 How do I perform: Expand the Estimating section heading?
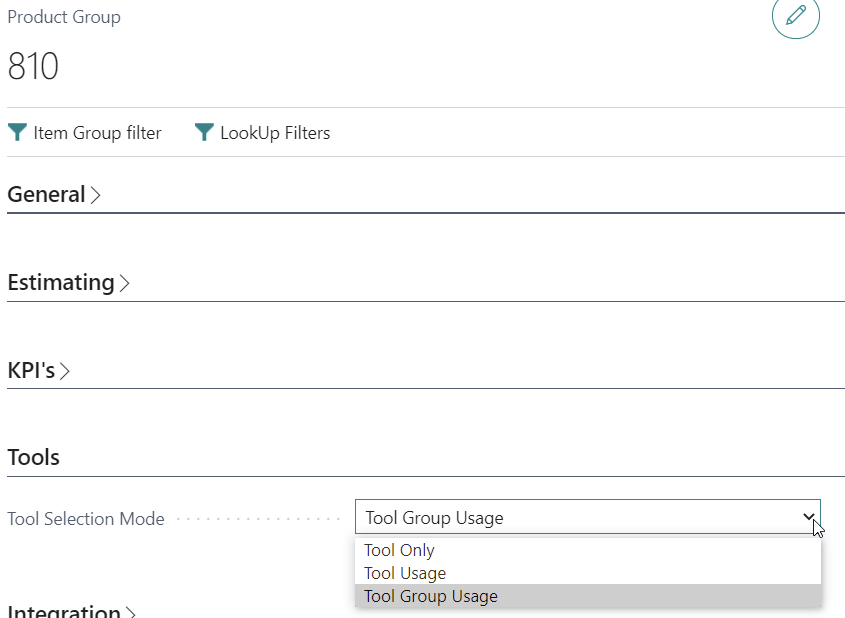point(61,283)
